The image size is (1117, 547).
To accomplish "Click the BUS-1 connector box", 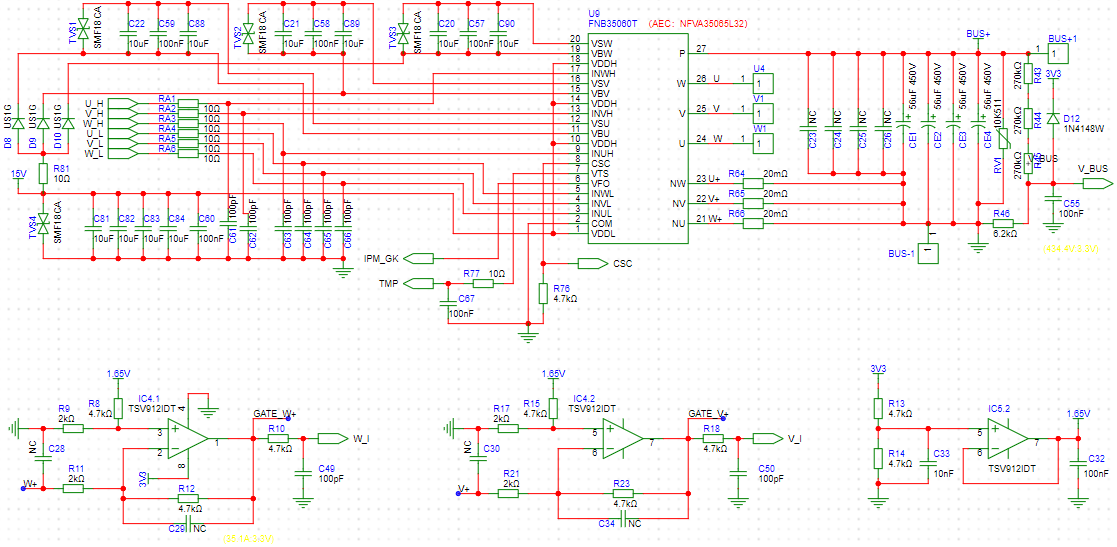I will tap(928, 253).
